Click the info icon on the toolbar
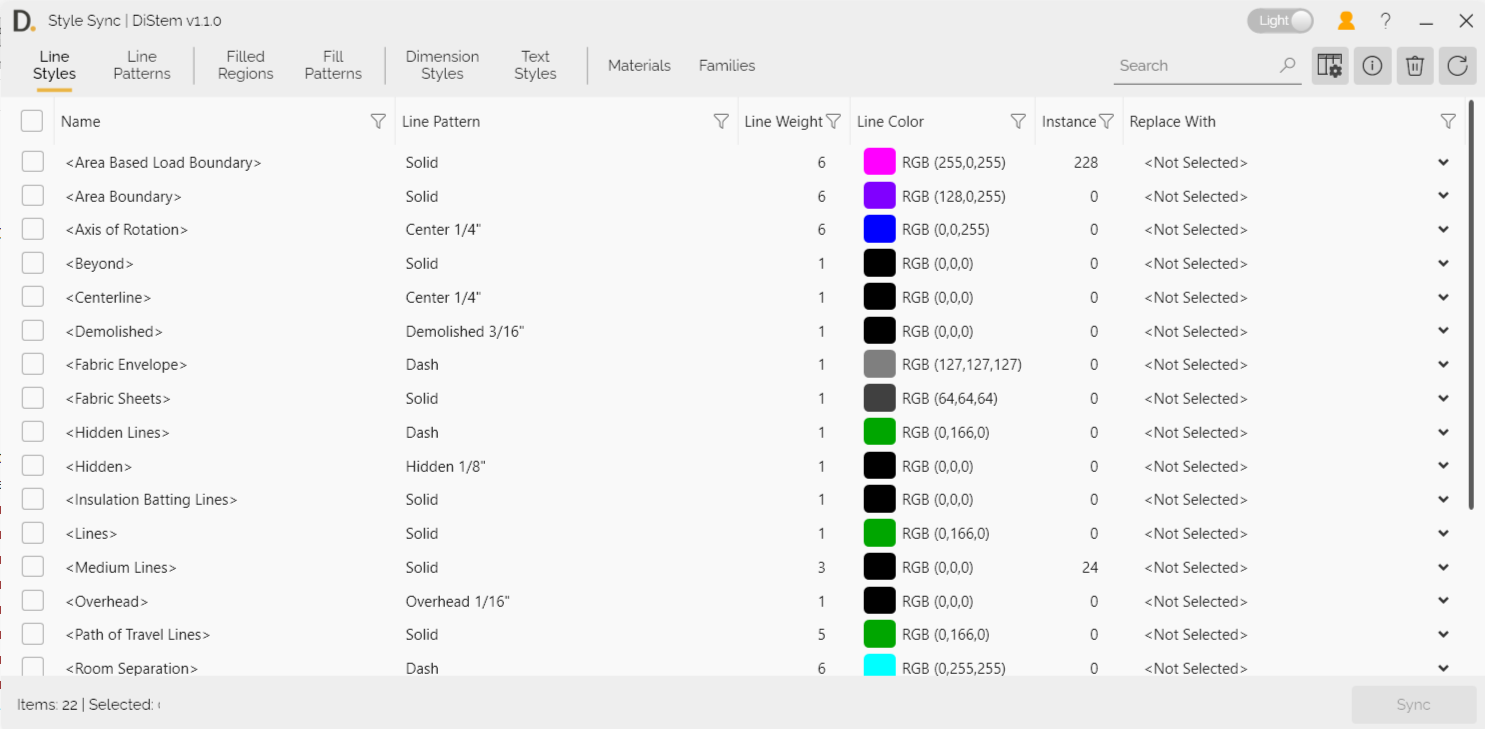Screen dimensions: 1485x729 pyautogui.click(x=1372, y=65)
